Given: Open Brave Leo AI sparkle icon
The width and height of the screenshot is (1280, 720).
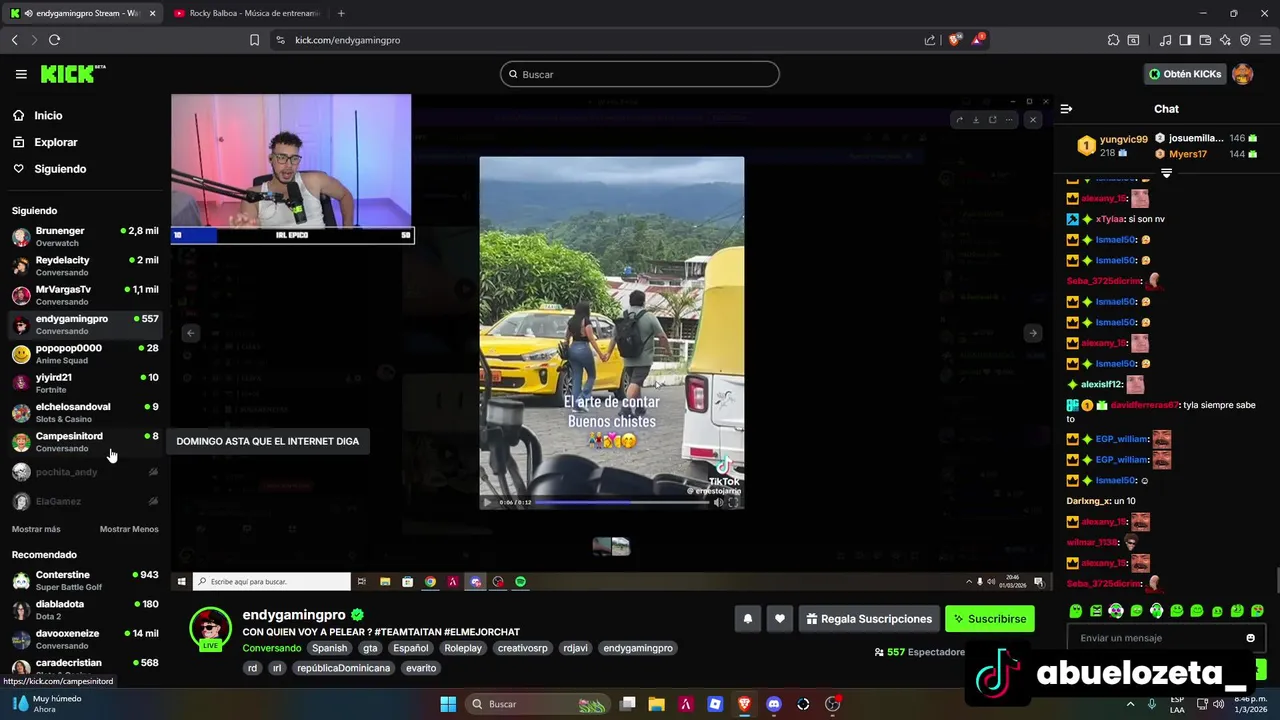Looking at the screenshot, I should (x=1225, y=40).
